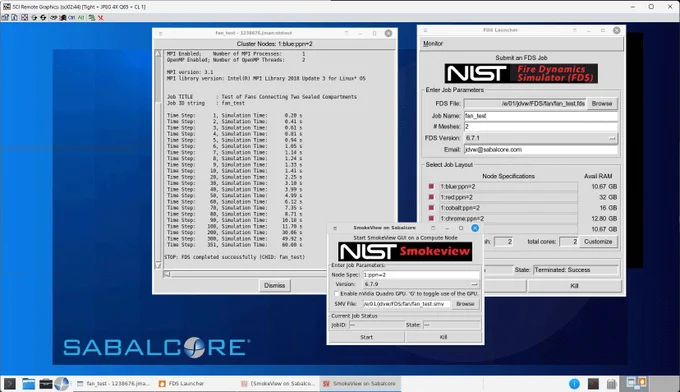Show connection info toolbar icon

[14, 18]
